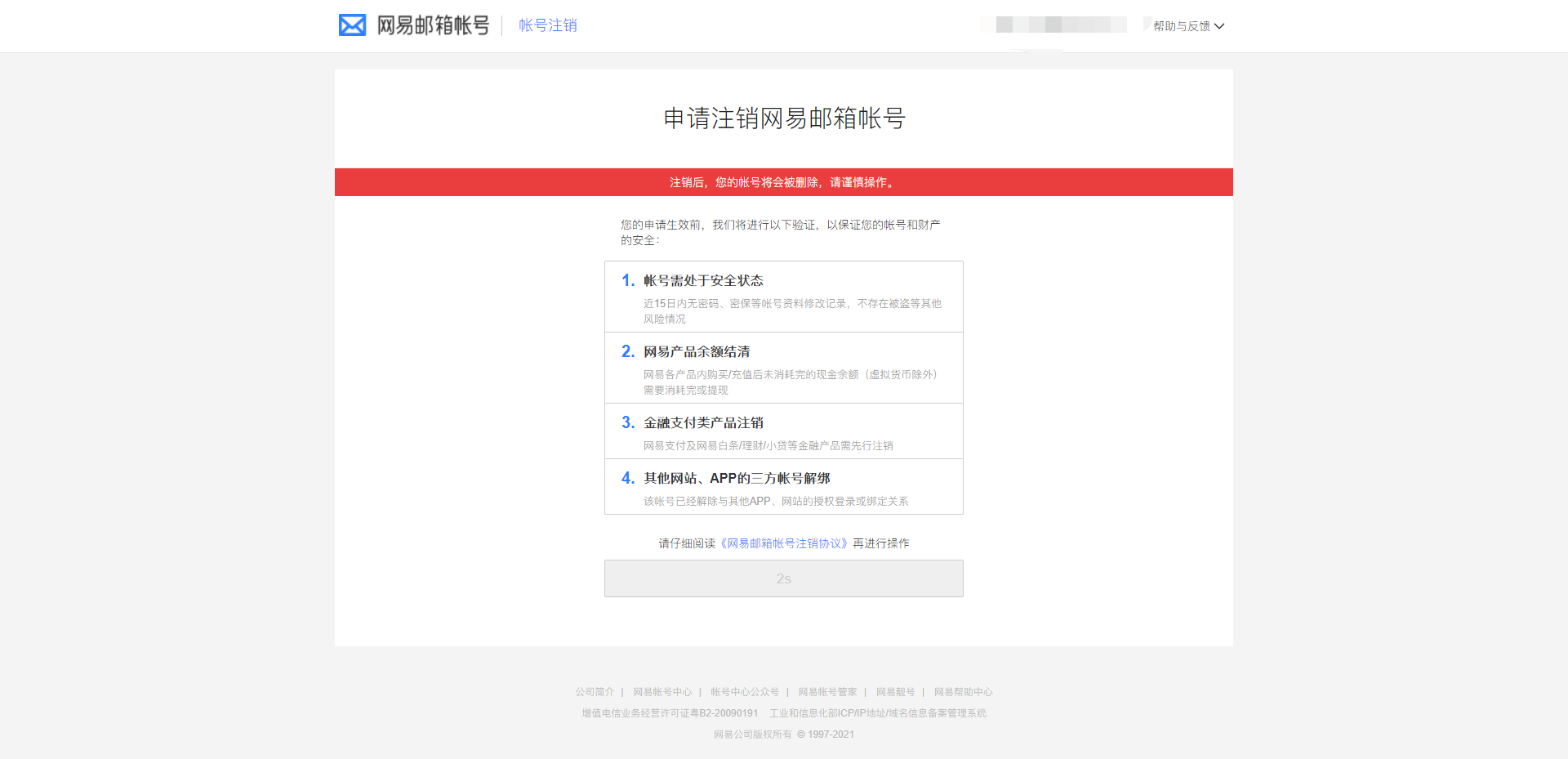
Task: Click the description starting with 近15日内无密码、密保等帐号资料修改记录
Action: (792, 311)
